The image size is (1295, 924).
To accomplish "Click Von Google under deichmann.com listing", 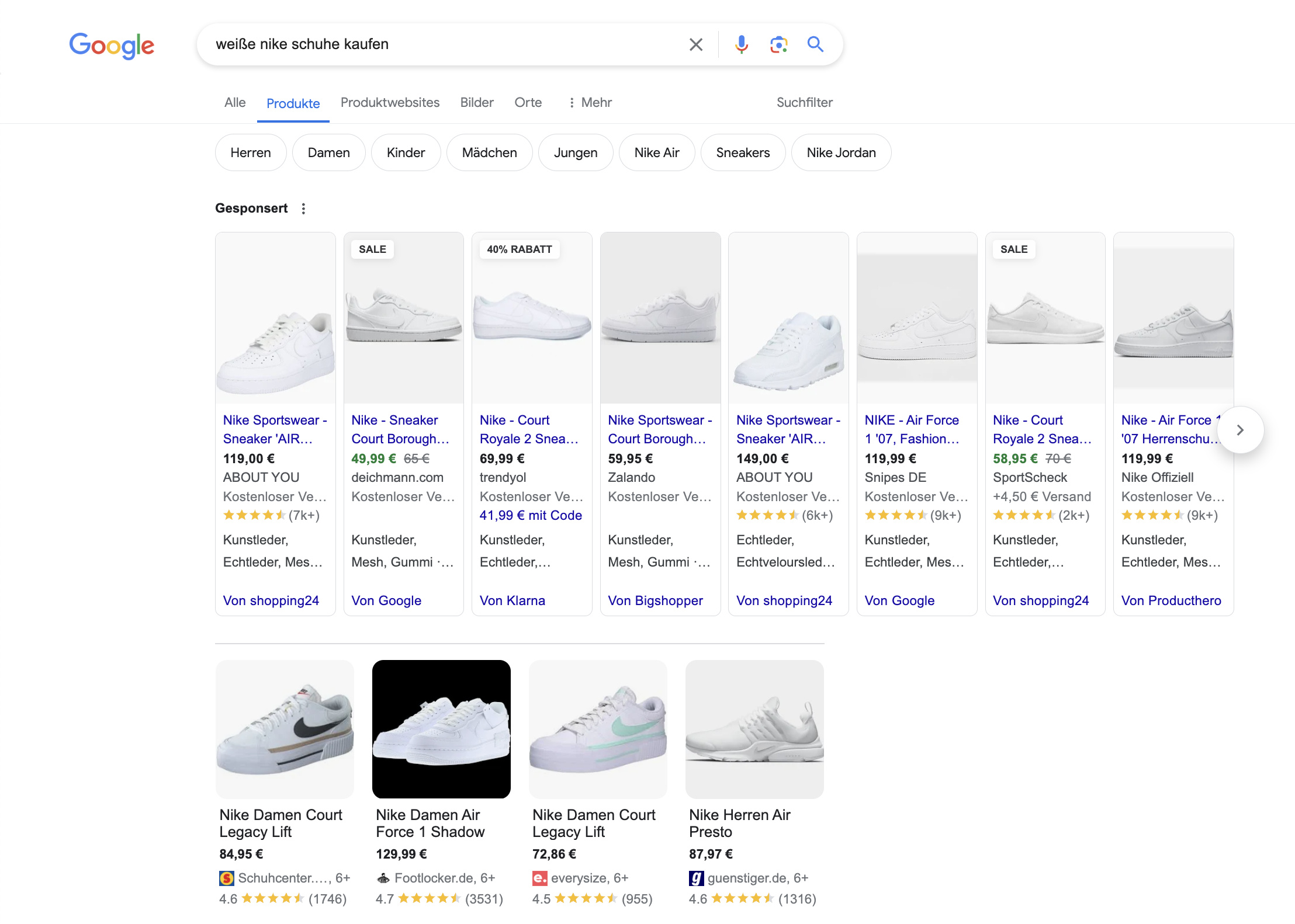I will point(386,600).
